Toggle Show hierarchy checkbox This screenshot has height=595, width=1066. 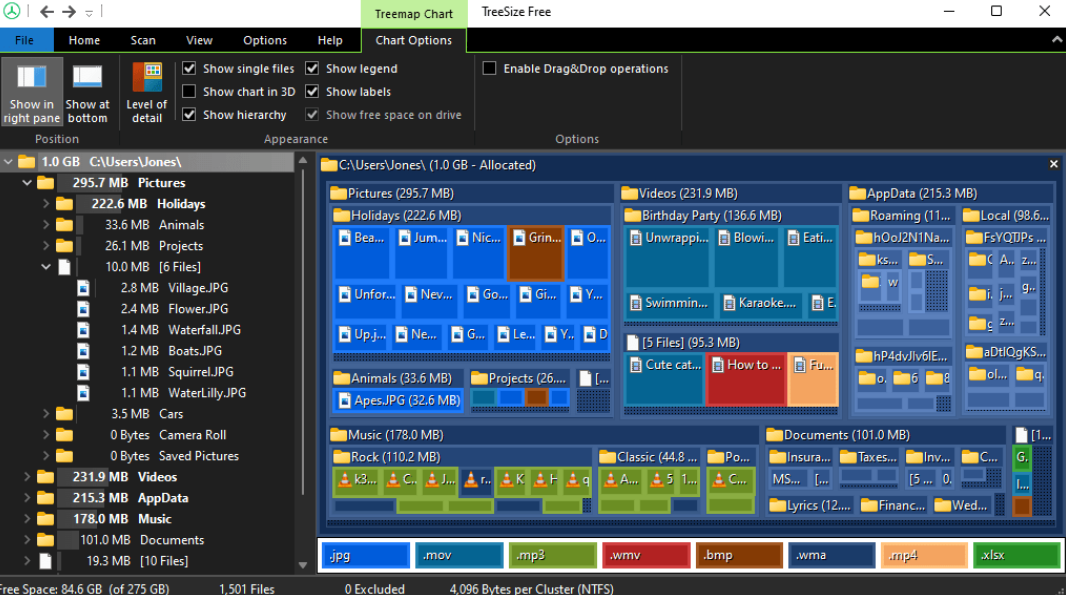189,114
